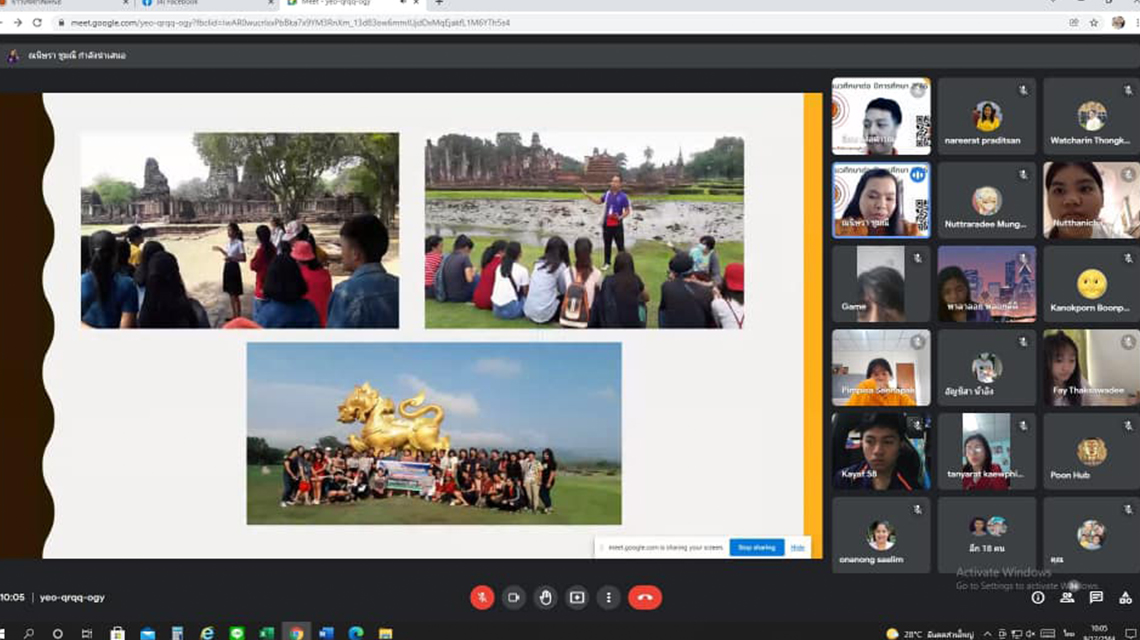
Task: Open the 'อีก 18 คน' more participants tile
Action: coord(987,535)
